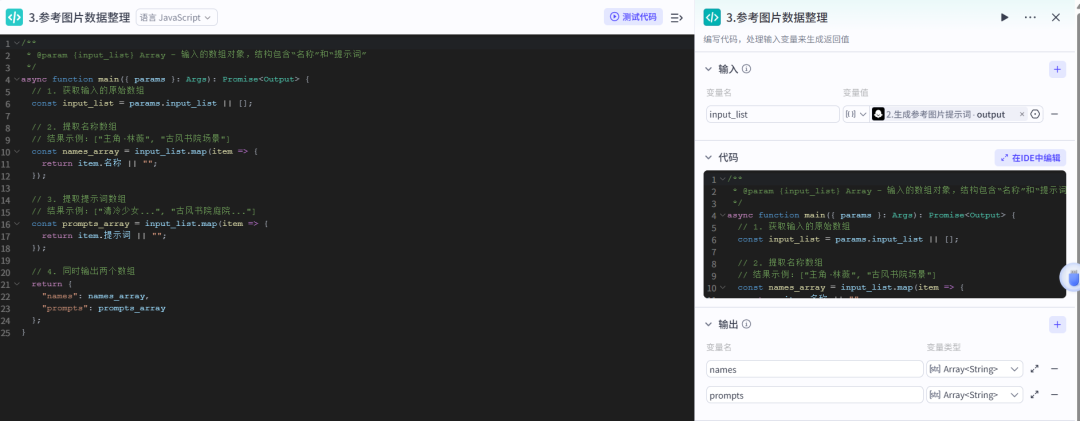Collapse the 输出 section
1080x421 pixels.
tap(708, 324)
